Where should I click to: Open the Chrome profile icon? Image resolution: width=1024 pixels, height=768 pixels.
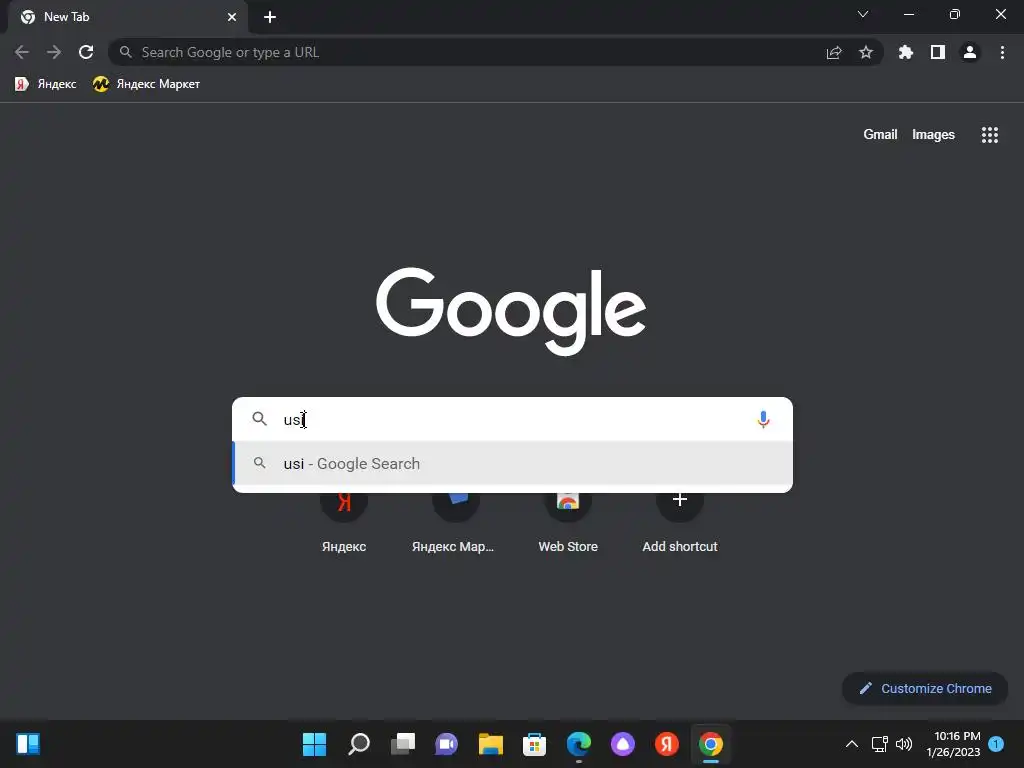[x=970, y=52]
